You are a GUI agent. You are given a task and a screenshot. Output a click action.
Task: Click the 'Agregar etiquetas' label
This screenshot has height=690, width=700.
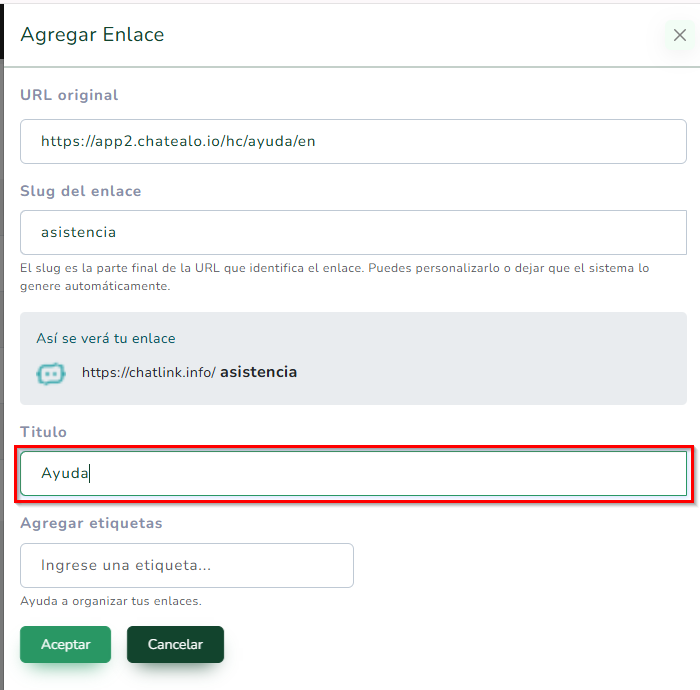pos(91,523)
